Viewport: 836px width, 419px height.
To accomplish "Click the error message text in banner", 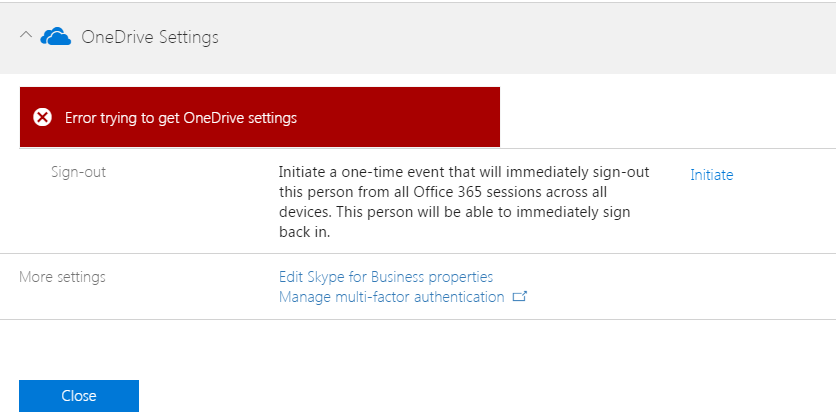I will pos(181,118).
